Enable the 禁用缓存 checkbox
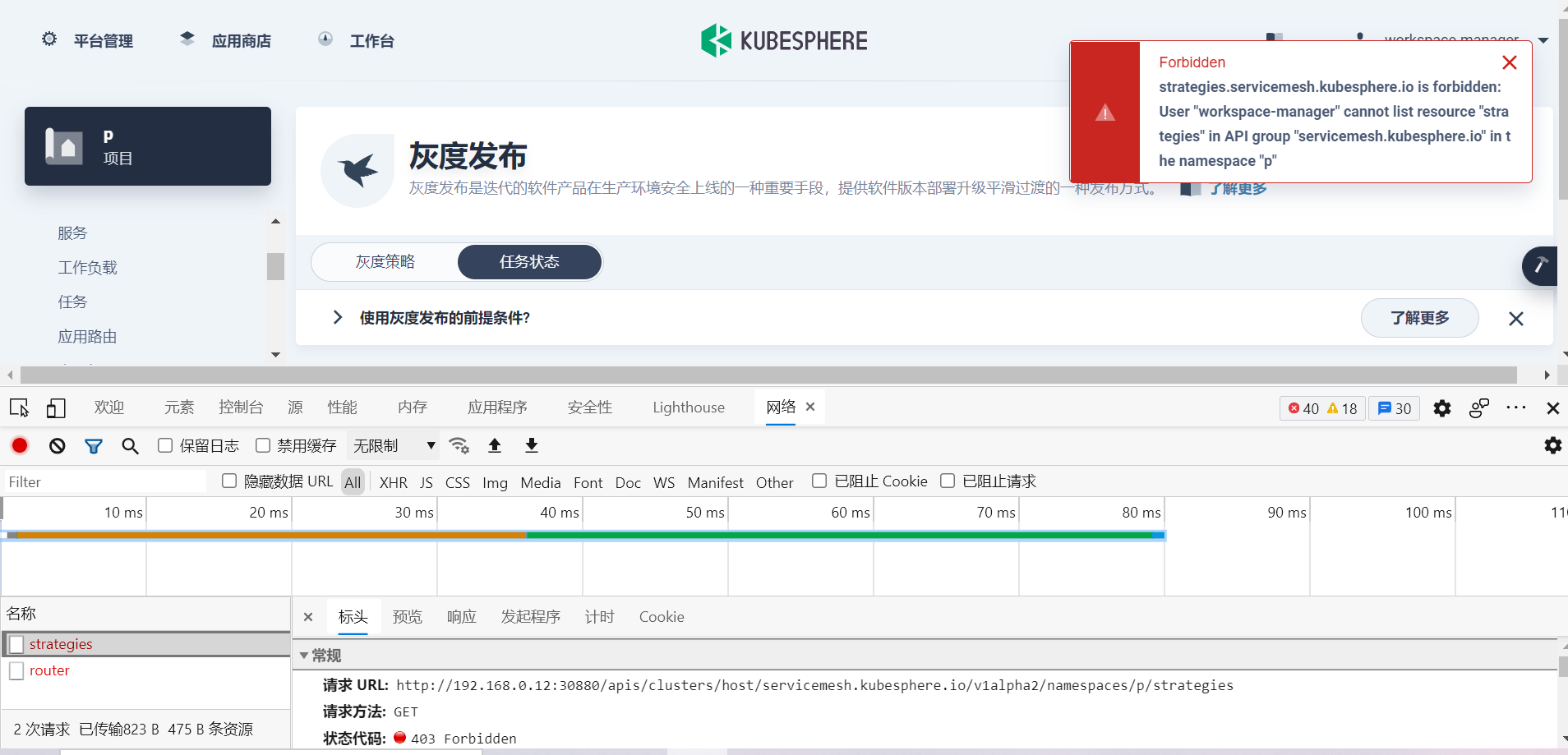 point(263,444)
